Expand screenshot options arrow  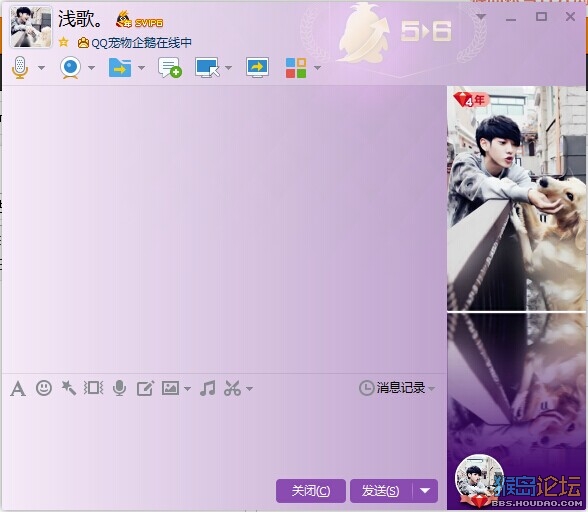click(x=249, y=389)
